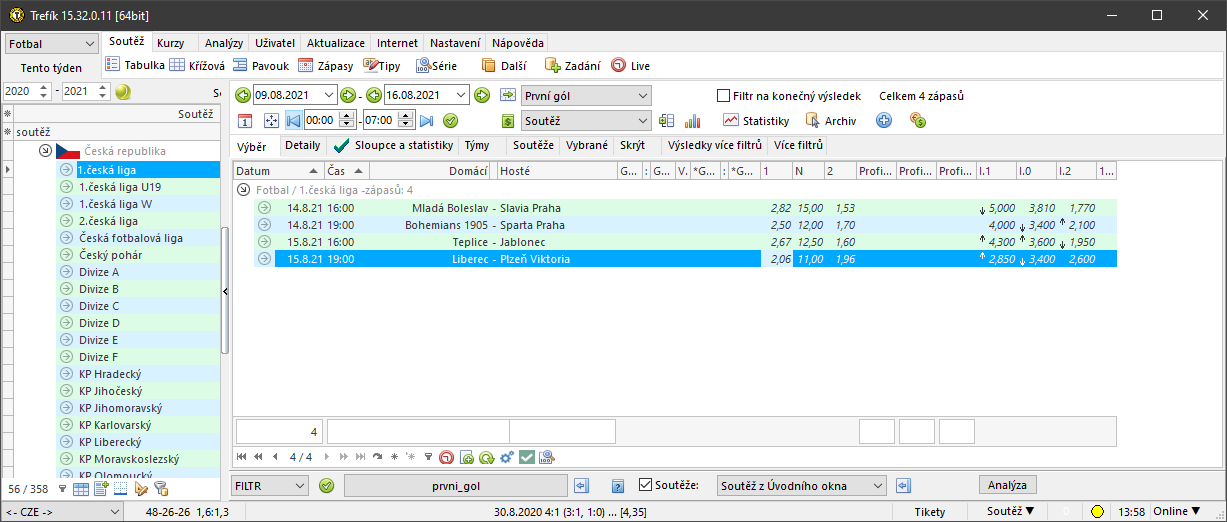Select 2.česká liga in the league tree
The width and height of the screenshot is (1227, 522).
(108, 221)
